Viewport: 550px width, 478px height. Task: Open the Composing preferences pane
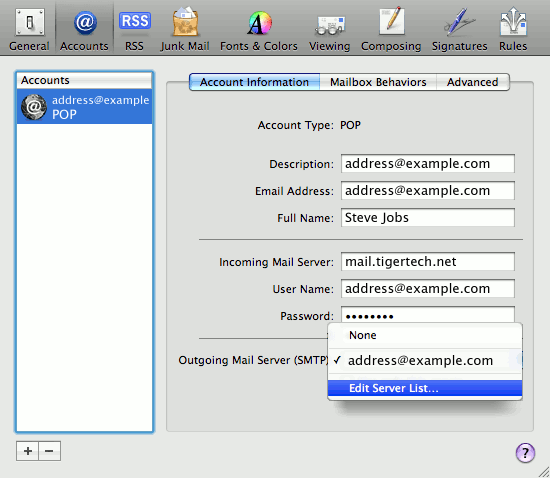coord(391,30)
